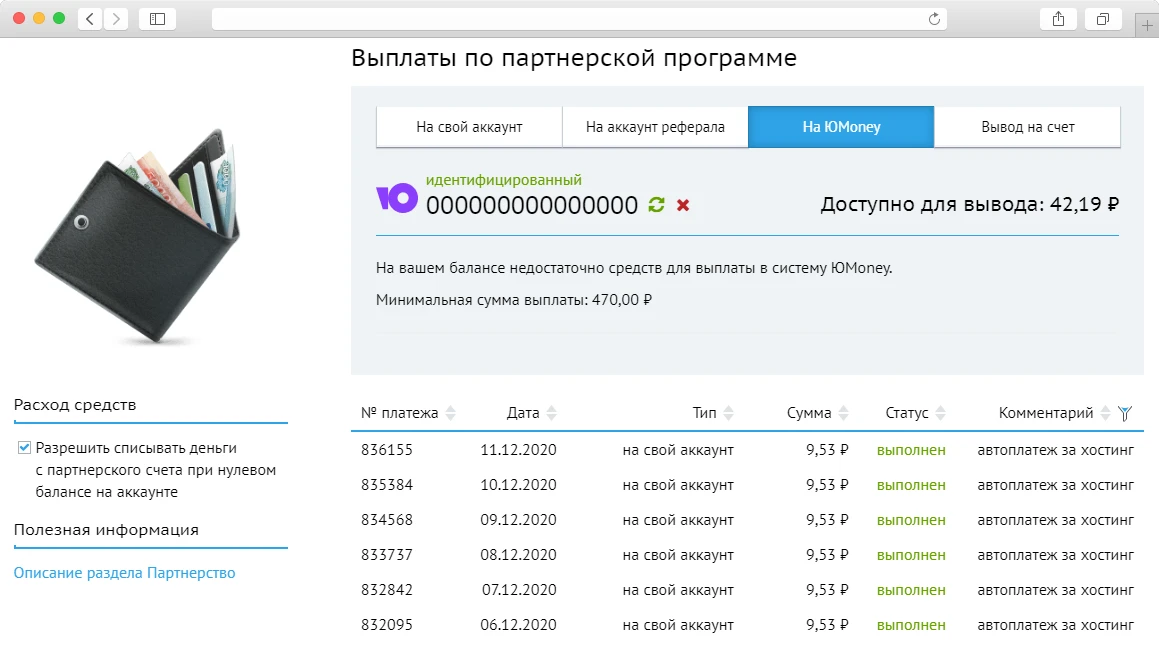This screenshot has width=1159, height=648.
Task: Sort the table by Статус arrows
Action: [942, 412]
